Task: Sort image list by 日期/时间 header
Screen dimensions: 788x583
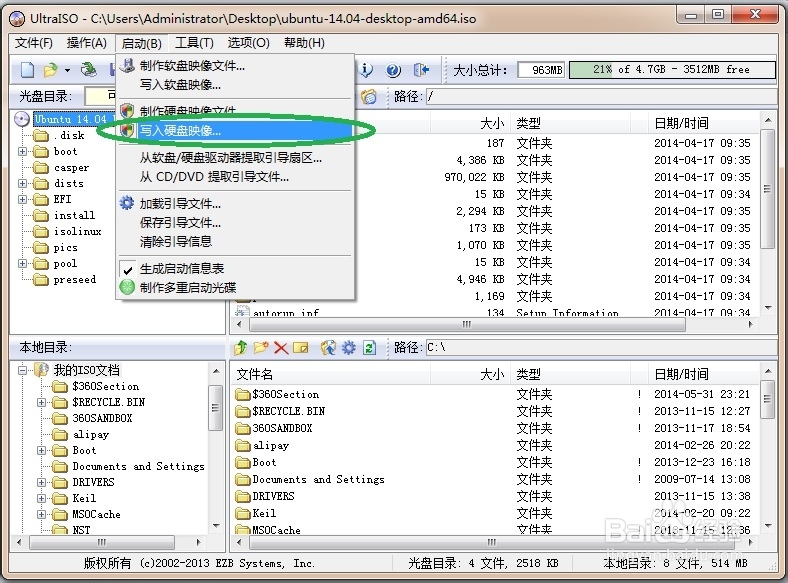Action: [x=702, y=123]
